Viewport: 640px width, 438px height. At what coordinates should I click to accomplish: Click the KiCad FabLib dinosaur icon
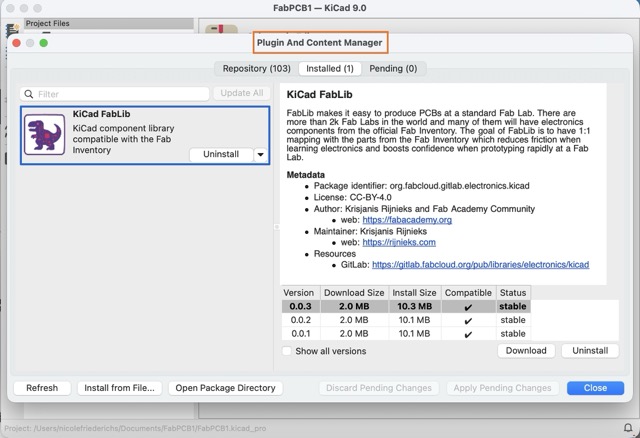coord(44,134)
